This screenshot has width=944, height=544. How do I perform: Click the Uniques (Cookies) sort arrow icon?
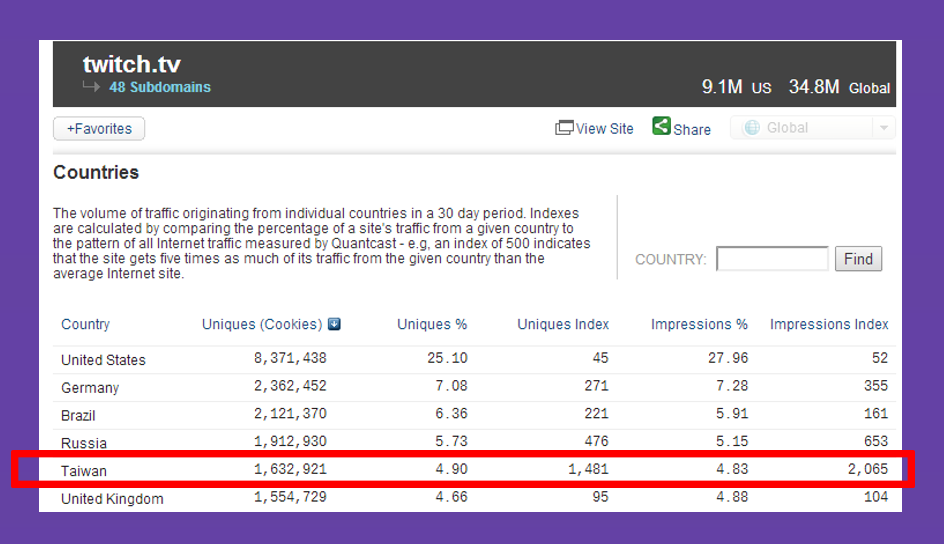click(334, 324)
